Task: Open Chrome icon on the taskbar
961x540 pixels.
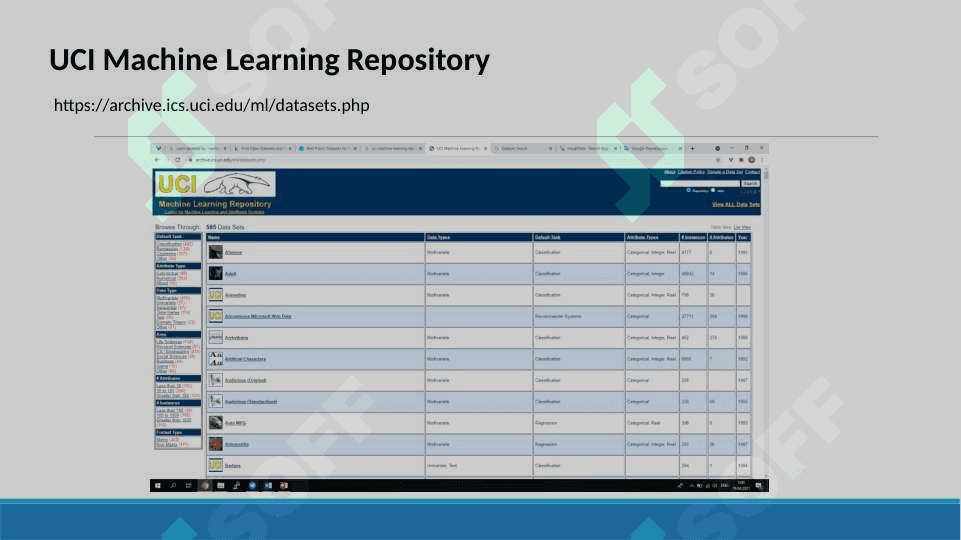Action: point(205,485)
